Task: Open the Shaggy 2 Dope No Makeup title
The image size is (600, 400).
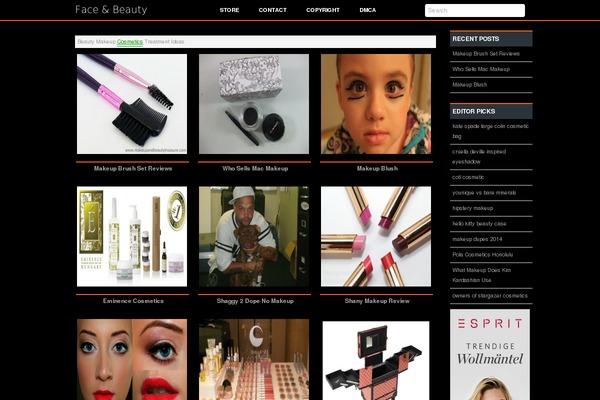Action: 255,301
